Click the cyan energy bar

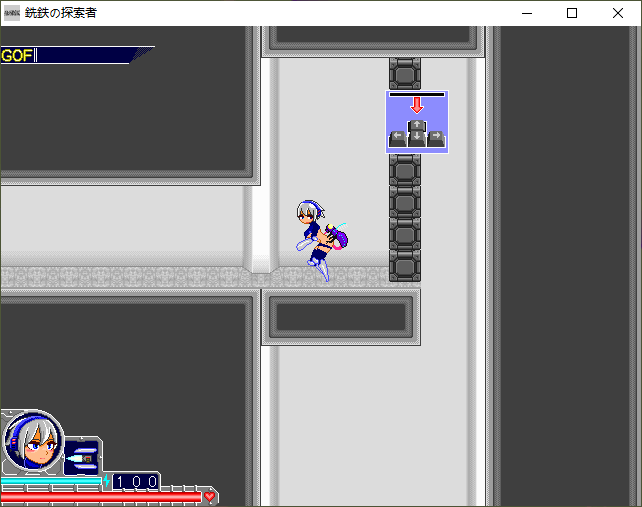coord(50,481)
